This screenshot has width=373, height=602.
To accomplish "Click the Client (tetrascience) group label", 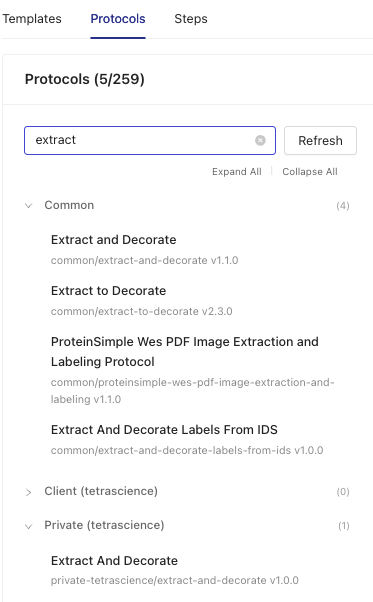I will [101, 491].
